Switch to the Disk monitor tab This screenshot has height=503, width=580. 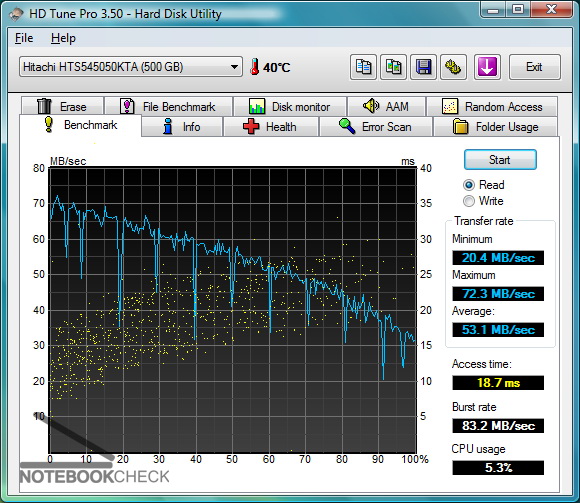[x=290, y=107]
